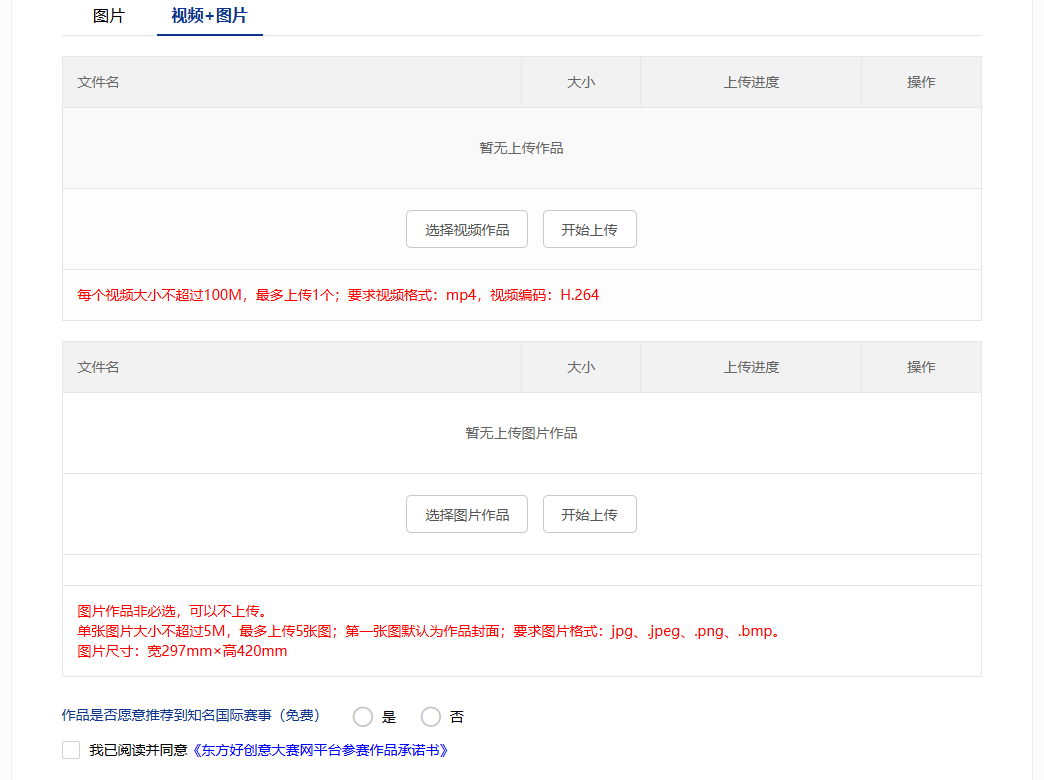The image size is (1044, 780).
Task: Click the 操作 header in the image table
Action: [x=920, y=367]
